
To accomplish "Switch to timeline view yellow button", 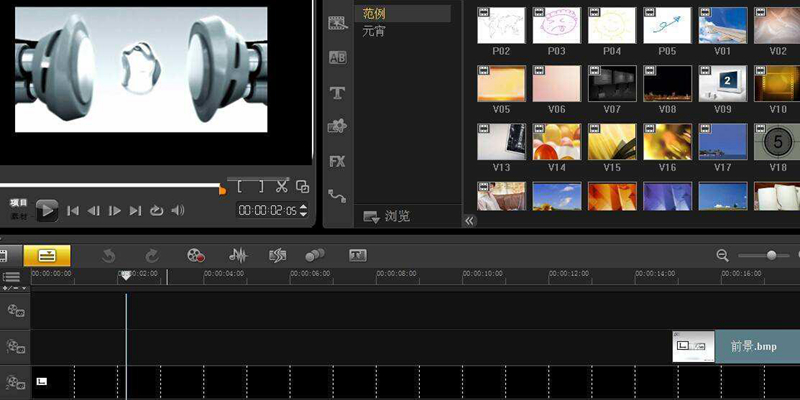I will click(x=46, y=256).
